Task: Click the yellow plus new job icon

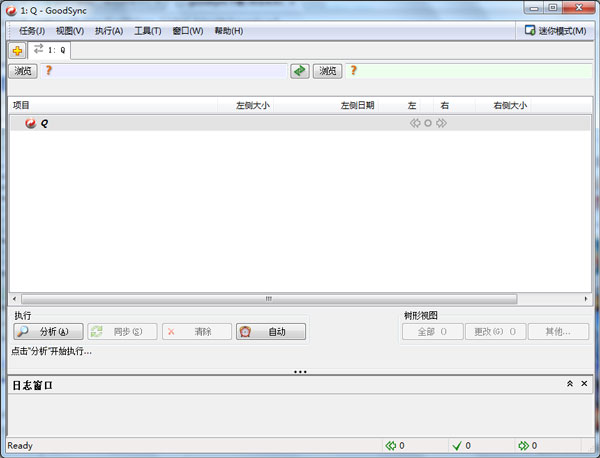Action: pyautogui.click(x=17, y=51)
